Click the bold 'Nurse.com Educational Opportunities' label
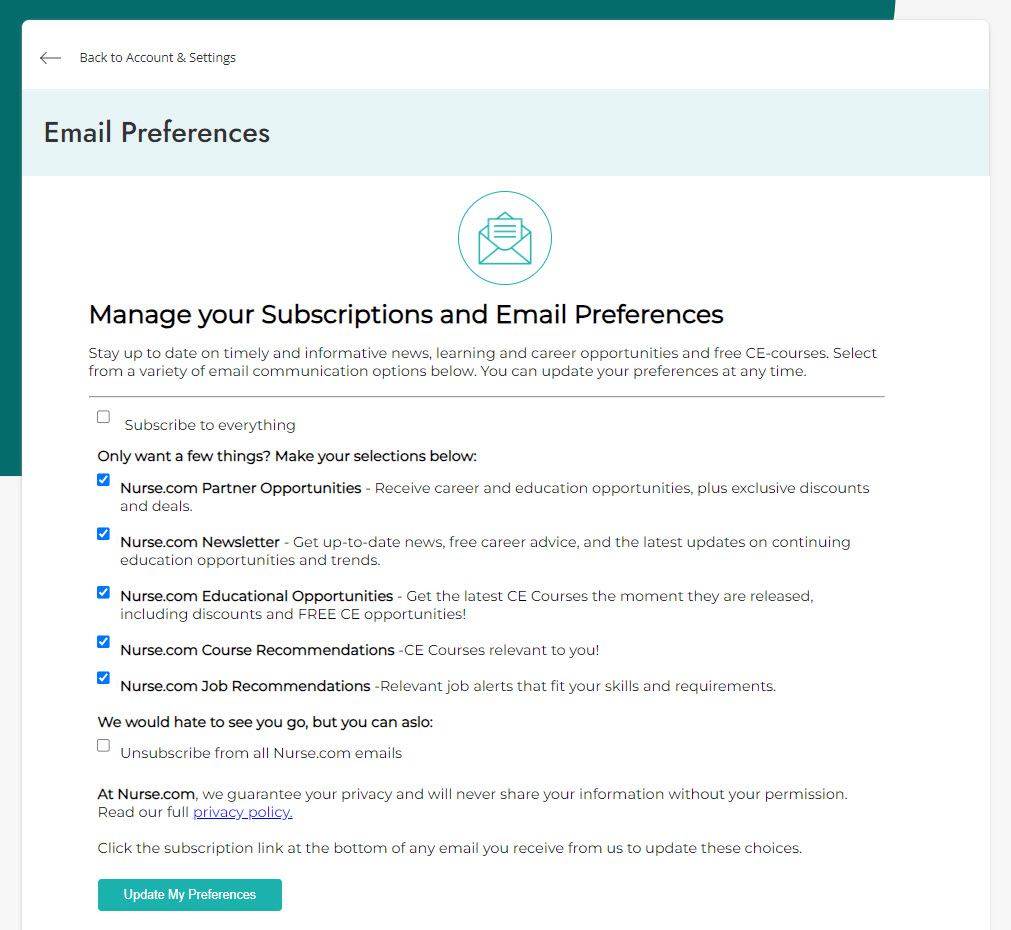 [257, 596]
